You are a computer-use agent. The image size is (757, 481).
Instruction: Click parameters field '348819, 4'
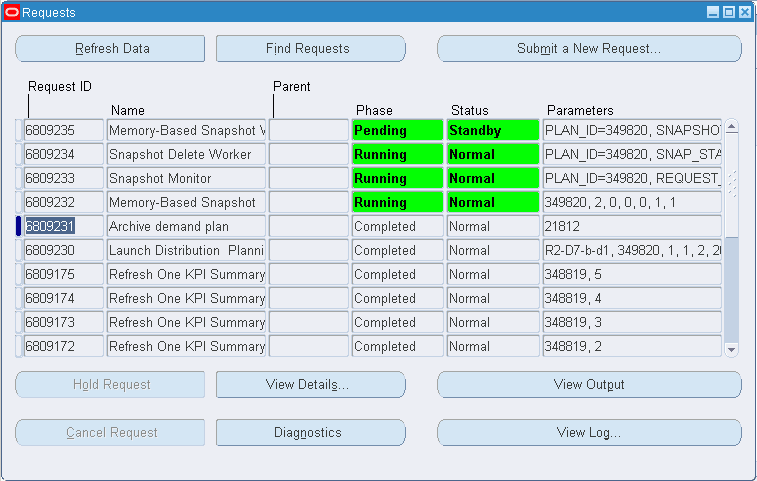(x=632, y=298)
